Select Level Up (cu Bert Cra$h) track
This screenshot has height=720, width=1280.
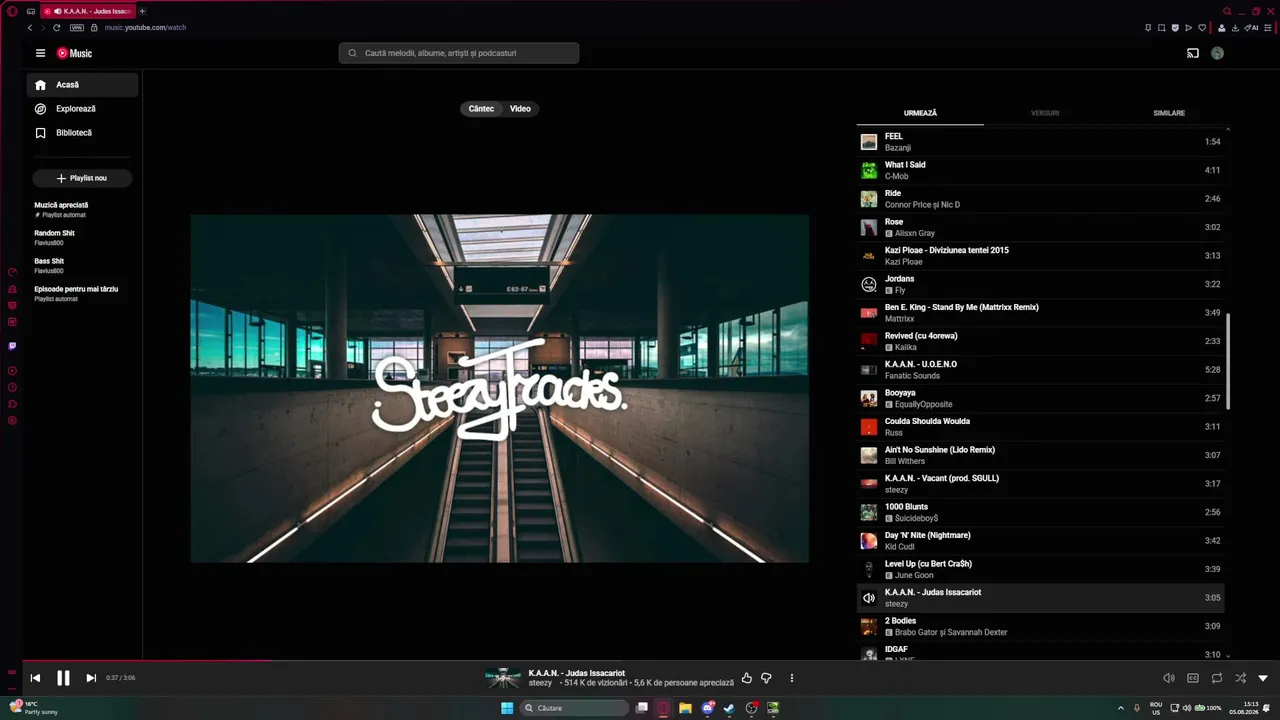coord(1040,569)
